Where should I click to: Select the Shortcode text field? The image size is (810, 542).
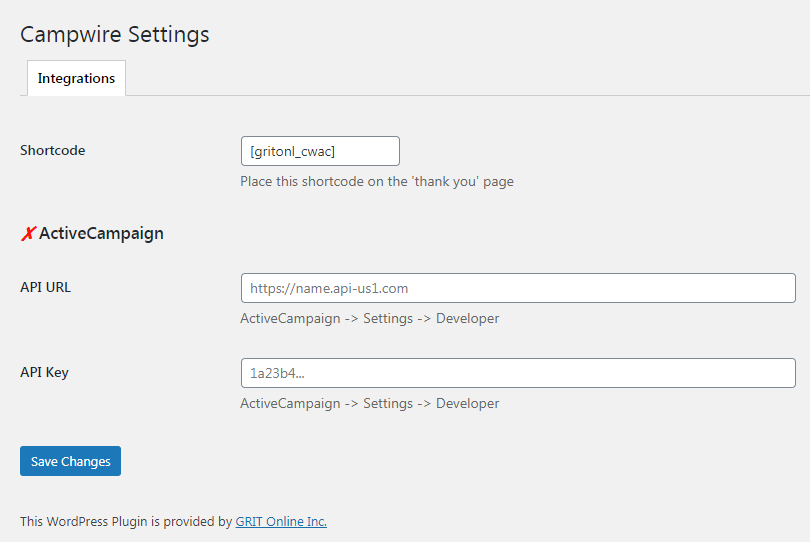[319, 151]
